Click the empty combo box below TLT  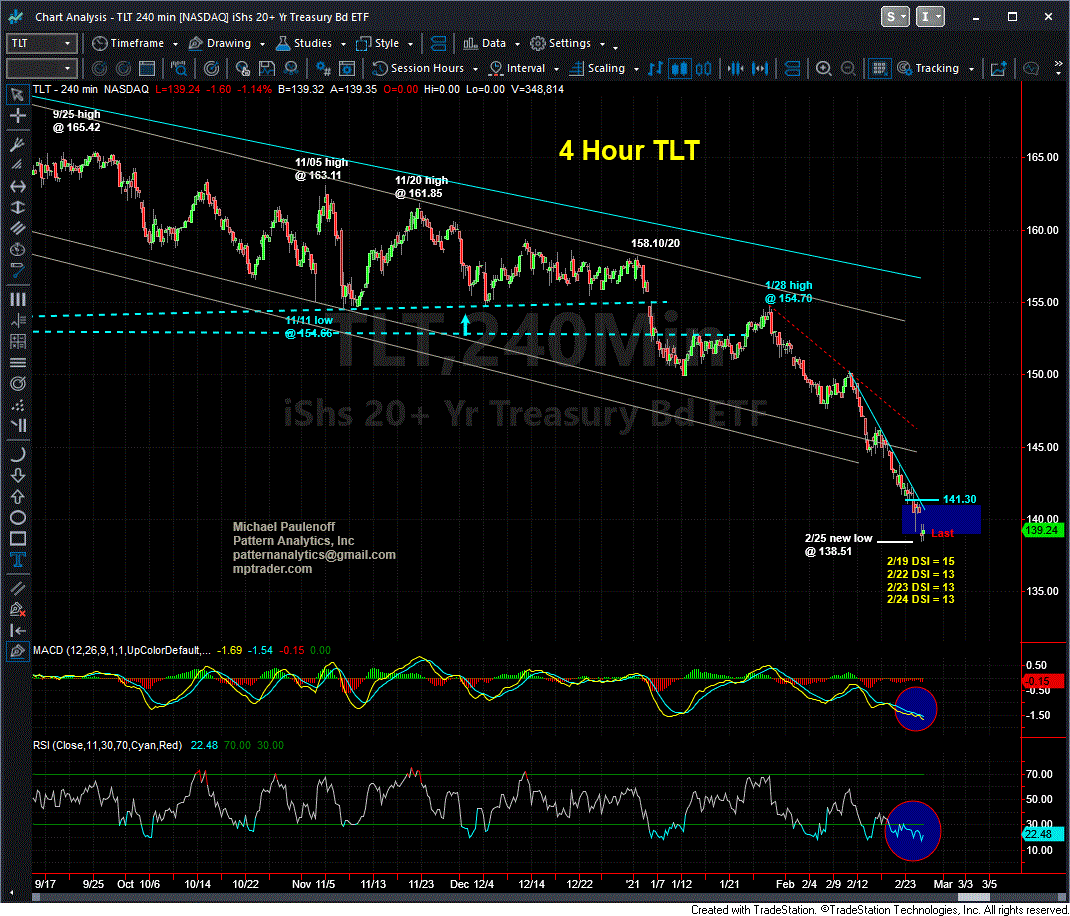pyautogui.click(x=41, y=68)
